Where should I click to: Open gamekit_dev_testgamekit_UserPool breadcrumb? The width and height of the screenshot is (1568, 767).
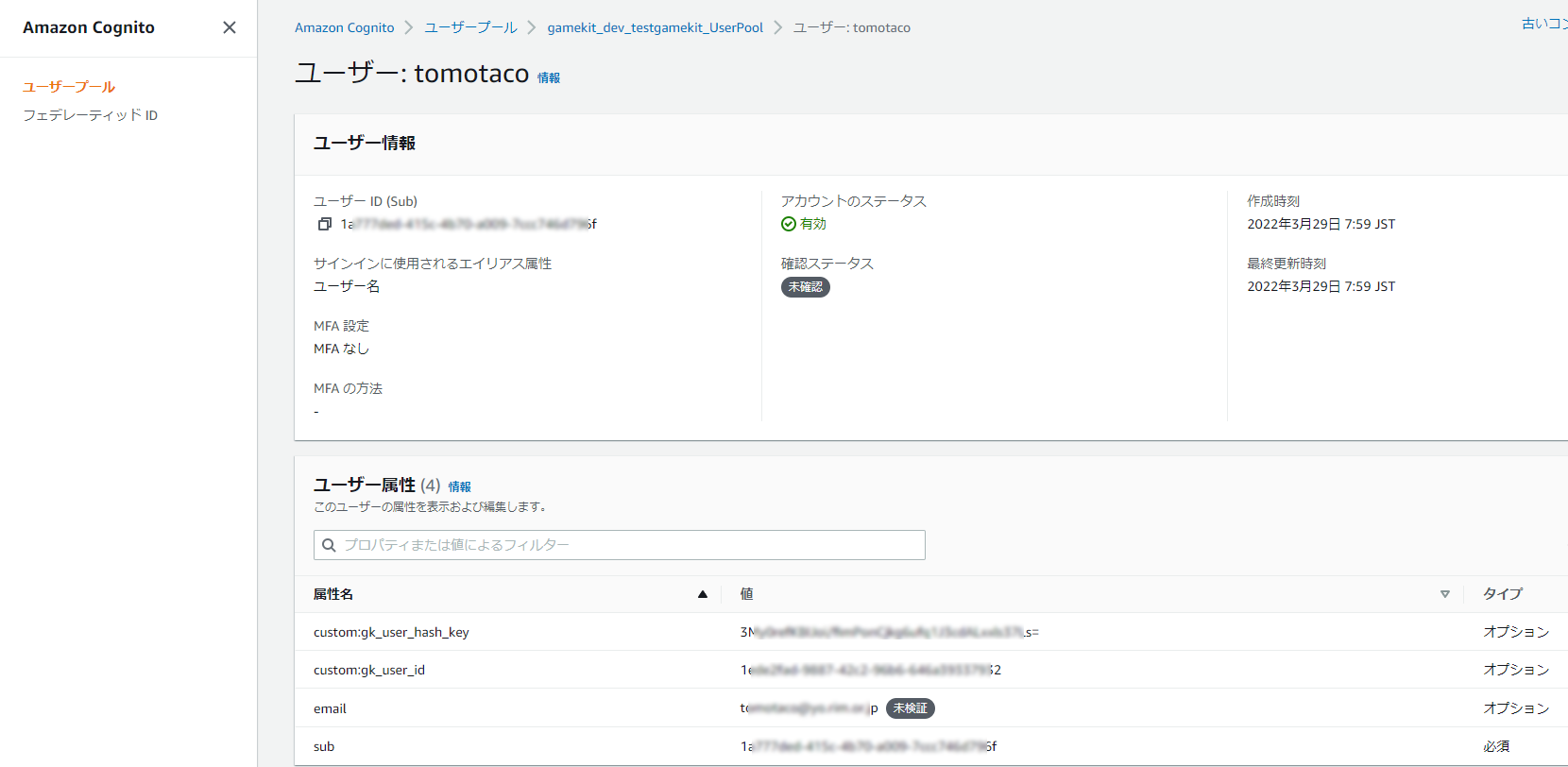coord(656,27)
